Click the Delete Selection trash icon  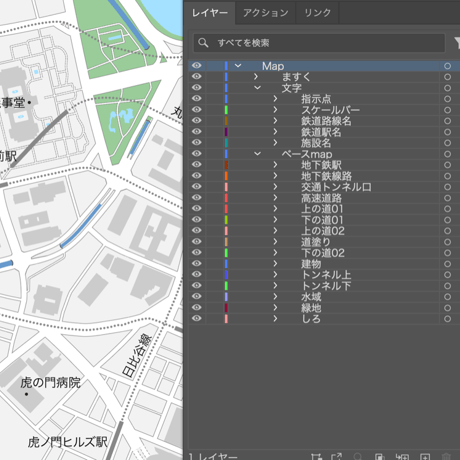(x=446, y=457)
